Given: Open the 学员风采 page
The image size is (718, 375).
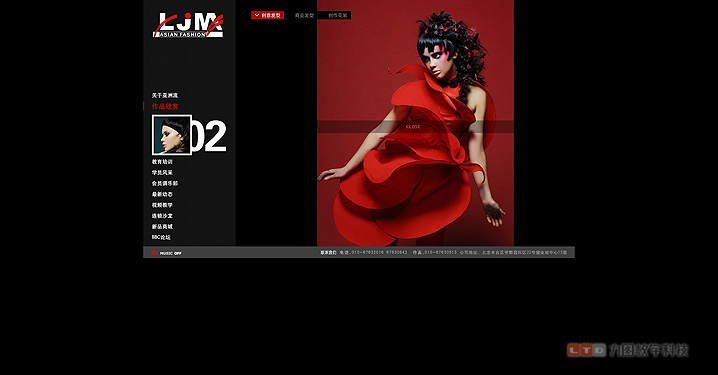Looking at the screenshot, I should (163, 173).
